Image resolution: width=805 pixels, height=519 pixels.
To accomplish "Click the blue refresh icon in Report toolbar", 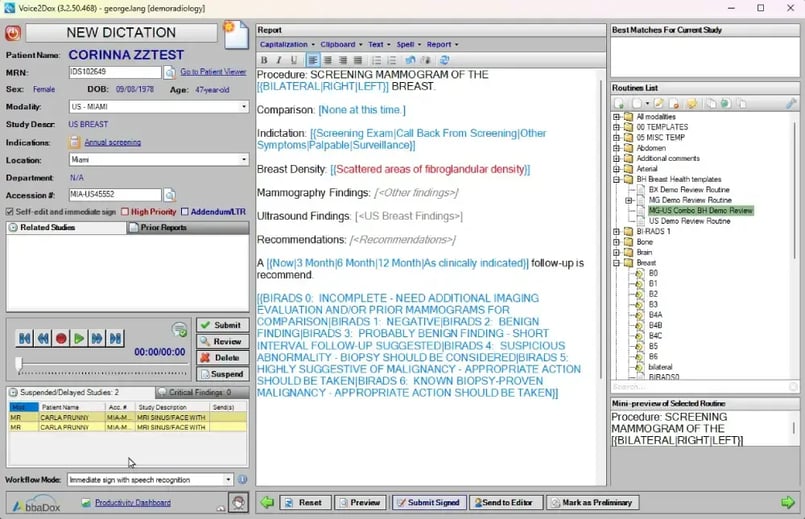I will click(x=445, y=60).
